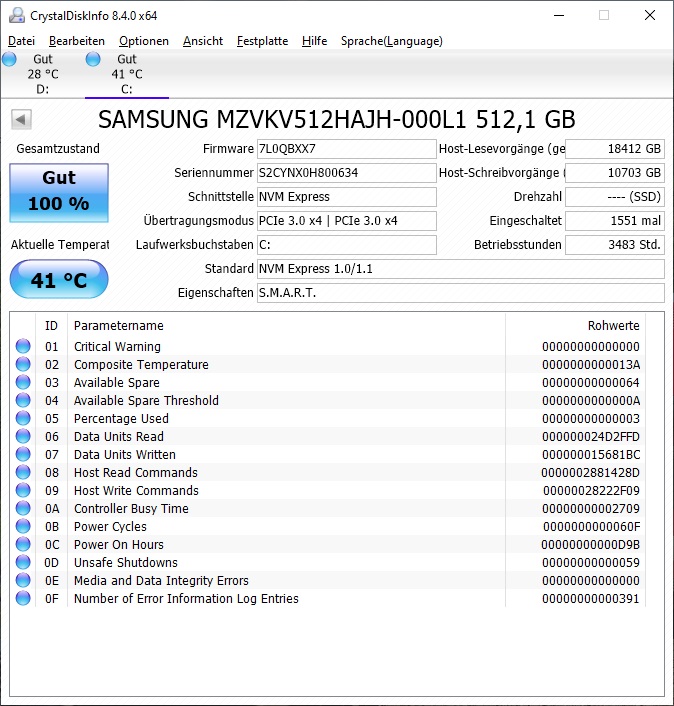Click the status orb of Data Units Written
Screen dimensions: 674x706
coord(23,454)
